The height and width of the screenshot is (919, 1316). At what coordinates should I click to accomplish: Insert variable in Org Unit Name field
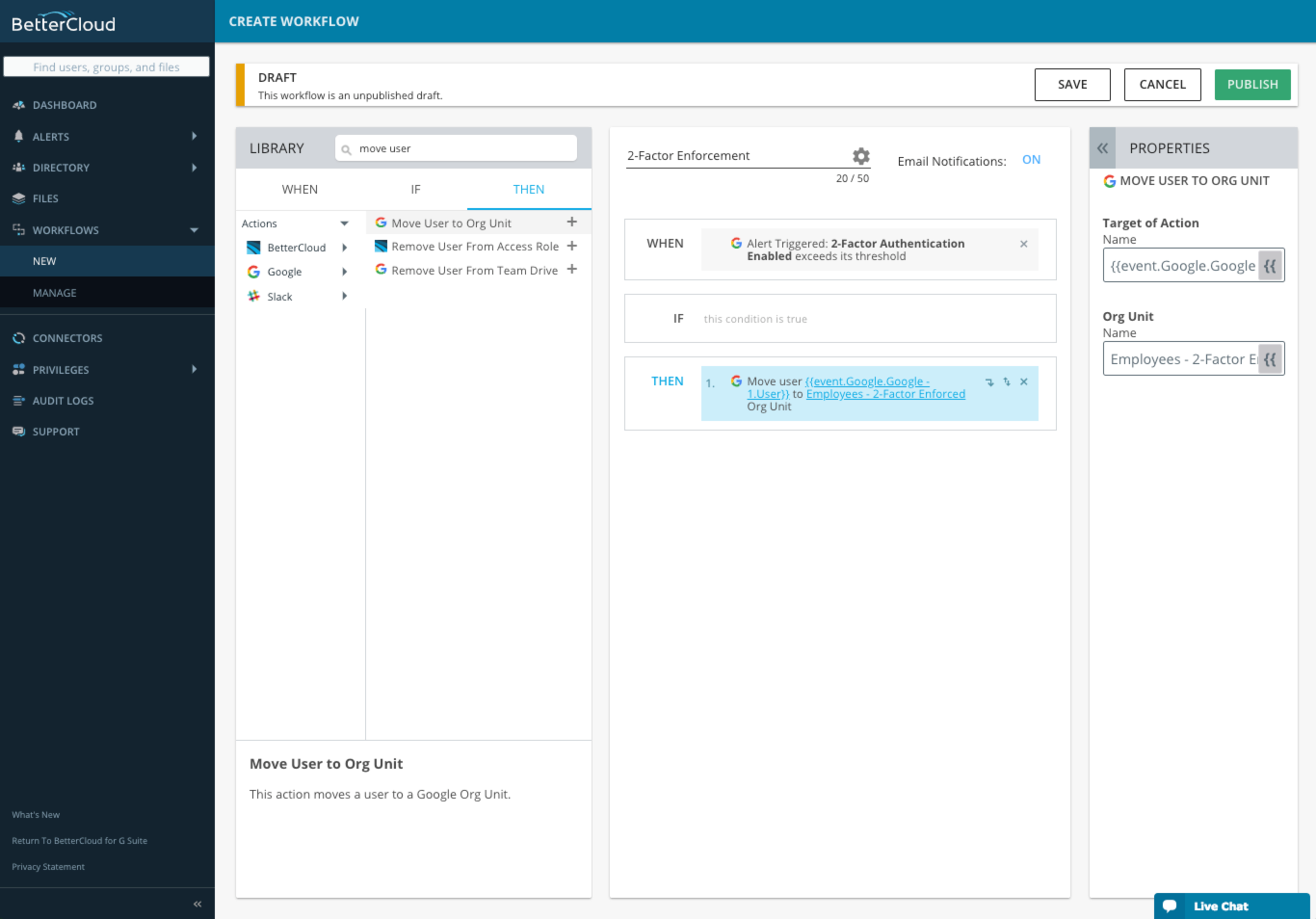[1270, 359]
